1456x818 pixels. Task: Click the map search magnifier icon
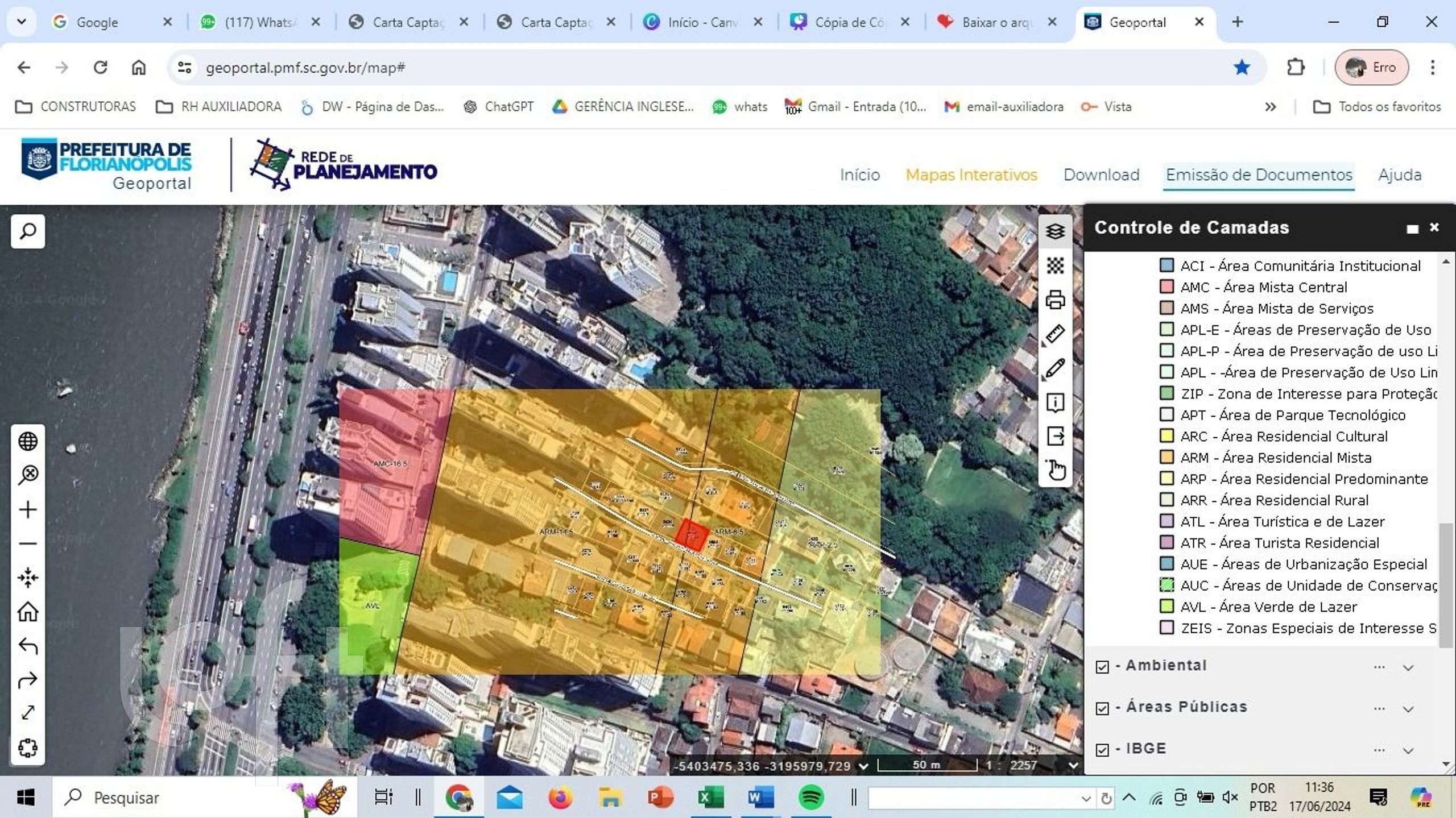28,231
